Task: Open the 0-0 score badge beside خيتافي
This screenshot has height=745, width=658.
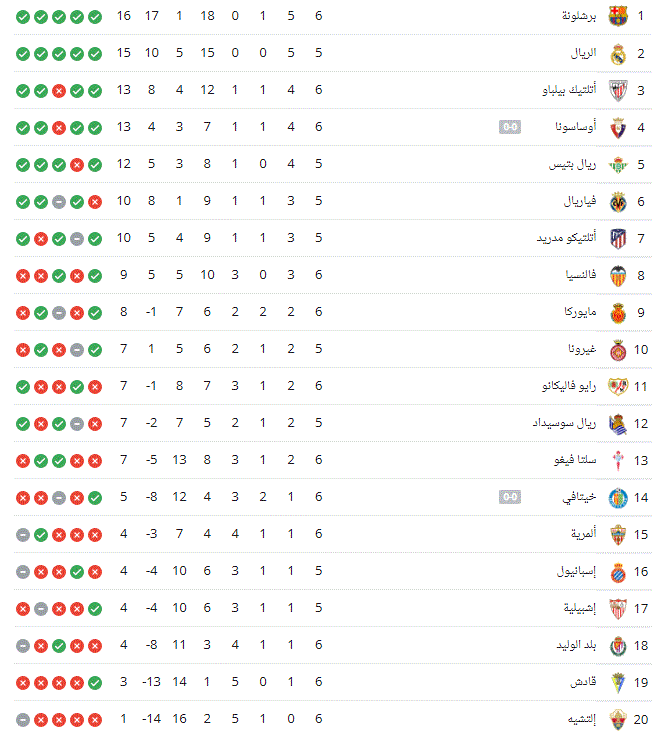Action: [511, 497]
